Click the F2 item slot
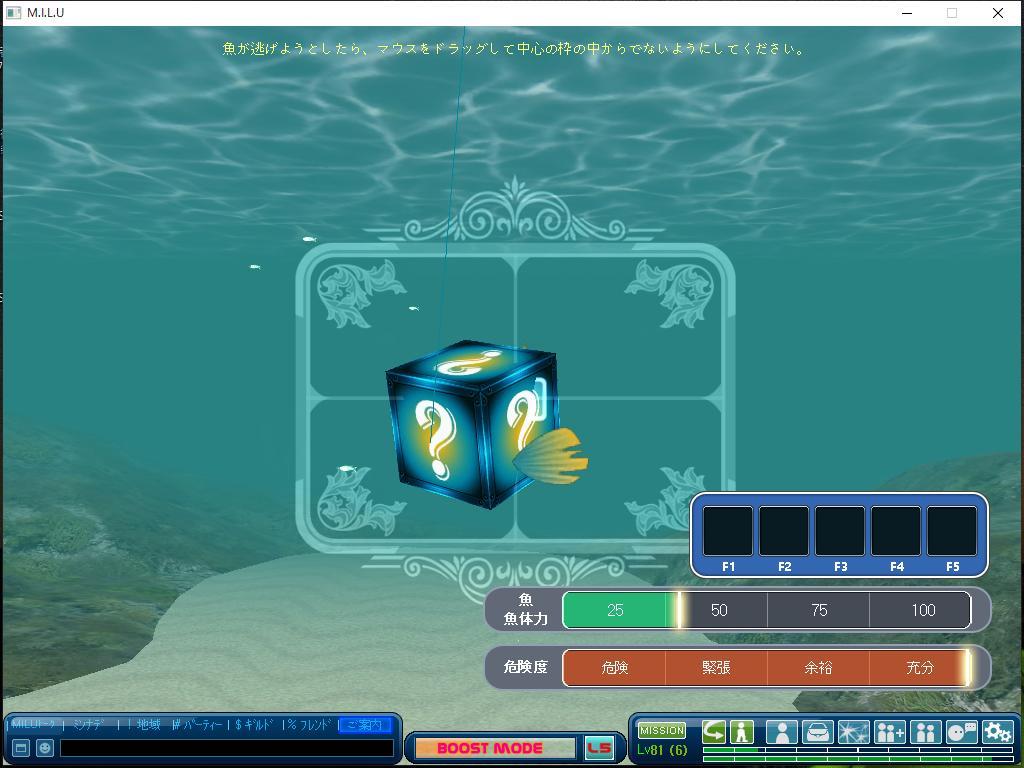Viewport: 1024px width, 768px height. click(784, 531)
